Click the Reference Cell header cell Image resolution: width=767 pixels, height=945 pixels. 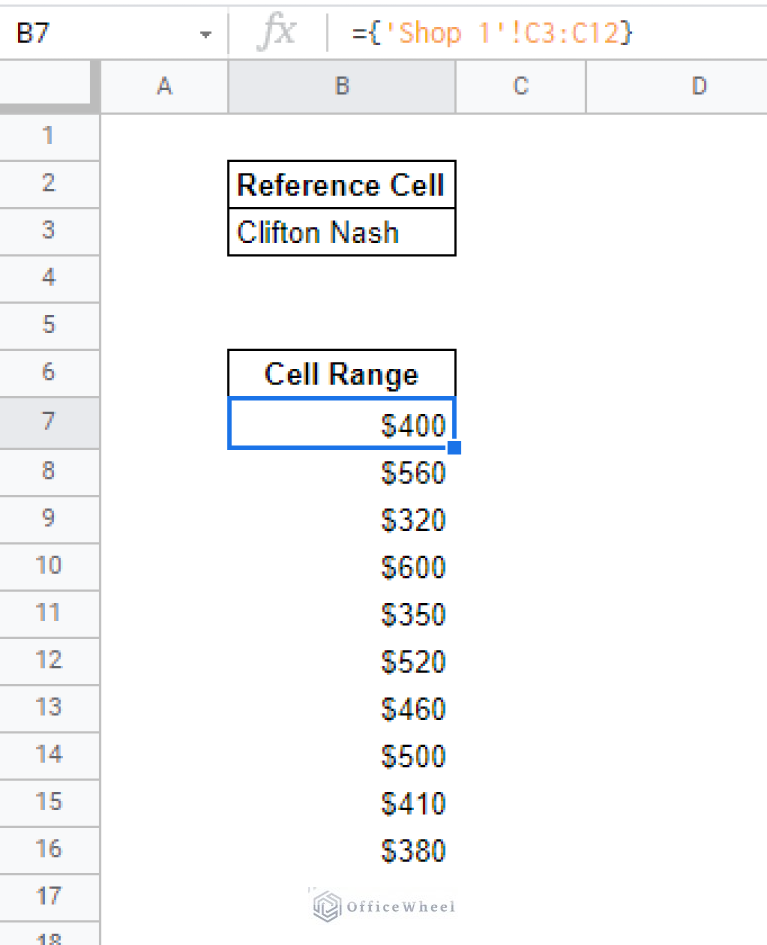(x=341, y=185)
